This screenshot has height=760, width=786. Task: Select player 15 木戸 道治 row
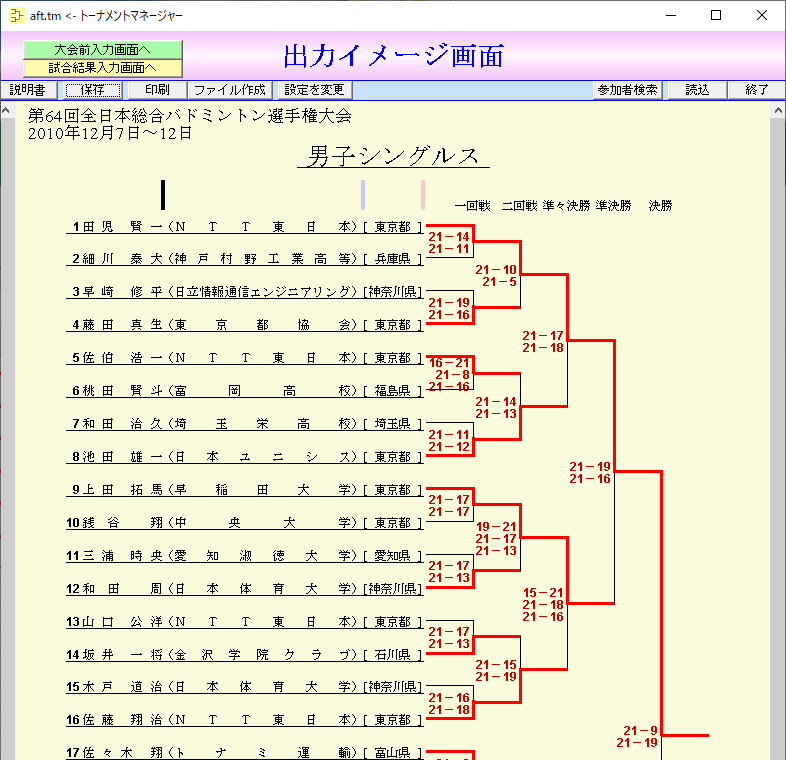click(245, 687)
